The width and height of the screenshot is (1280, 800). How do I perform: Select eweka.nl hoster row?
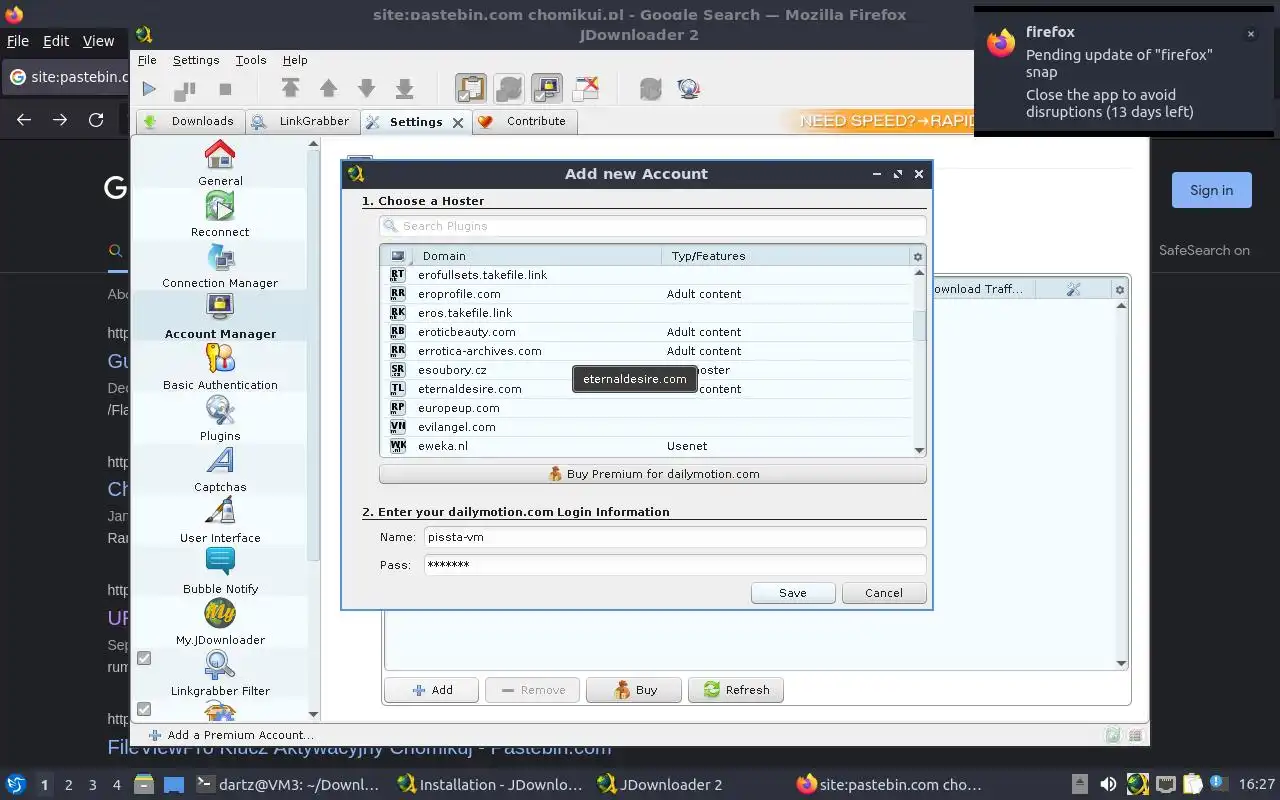click(x=647, y=446)
